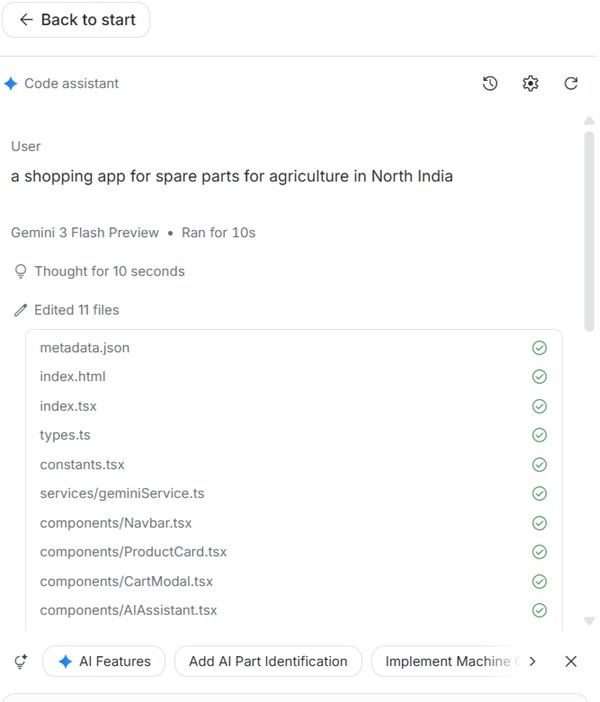600x702 pixels.
Task: Go Back to start
Action: 76,20
